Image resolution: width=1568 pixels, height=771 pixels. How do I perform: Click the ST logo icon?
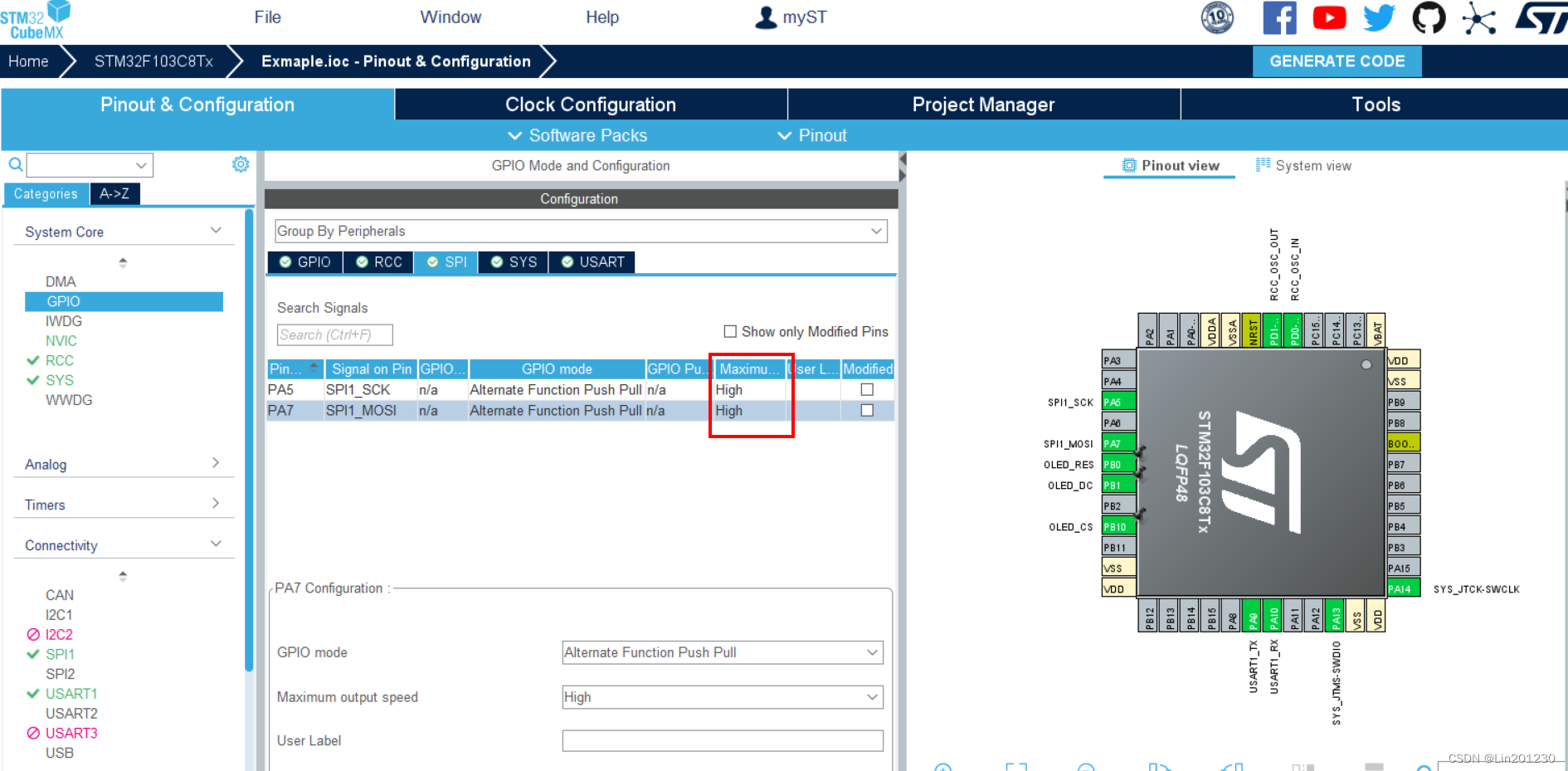1541,17
